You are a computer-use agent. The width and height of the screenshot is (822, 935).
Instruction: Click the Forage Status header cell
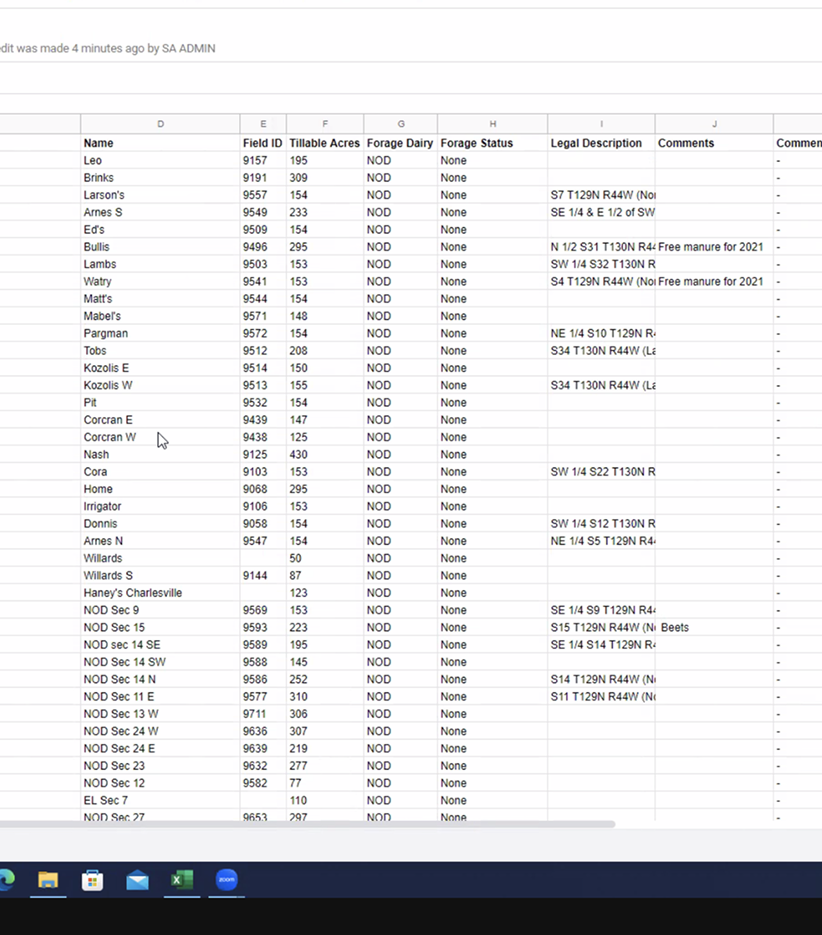tap(476, 143)
